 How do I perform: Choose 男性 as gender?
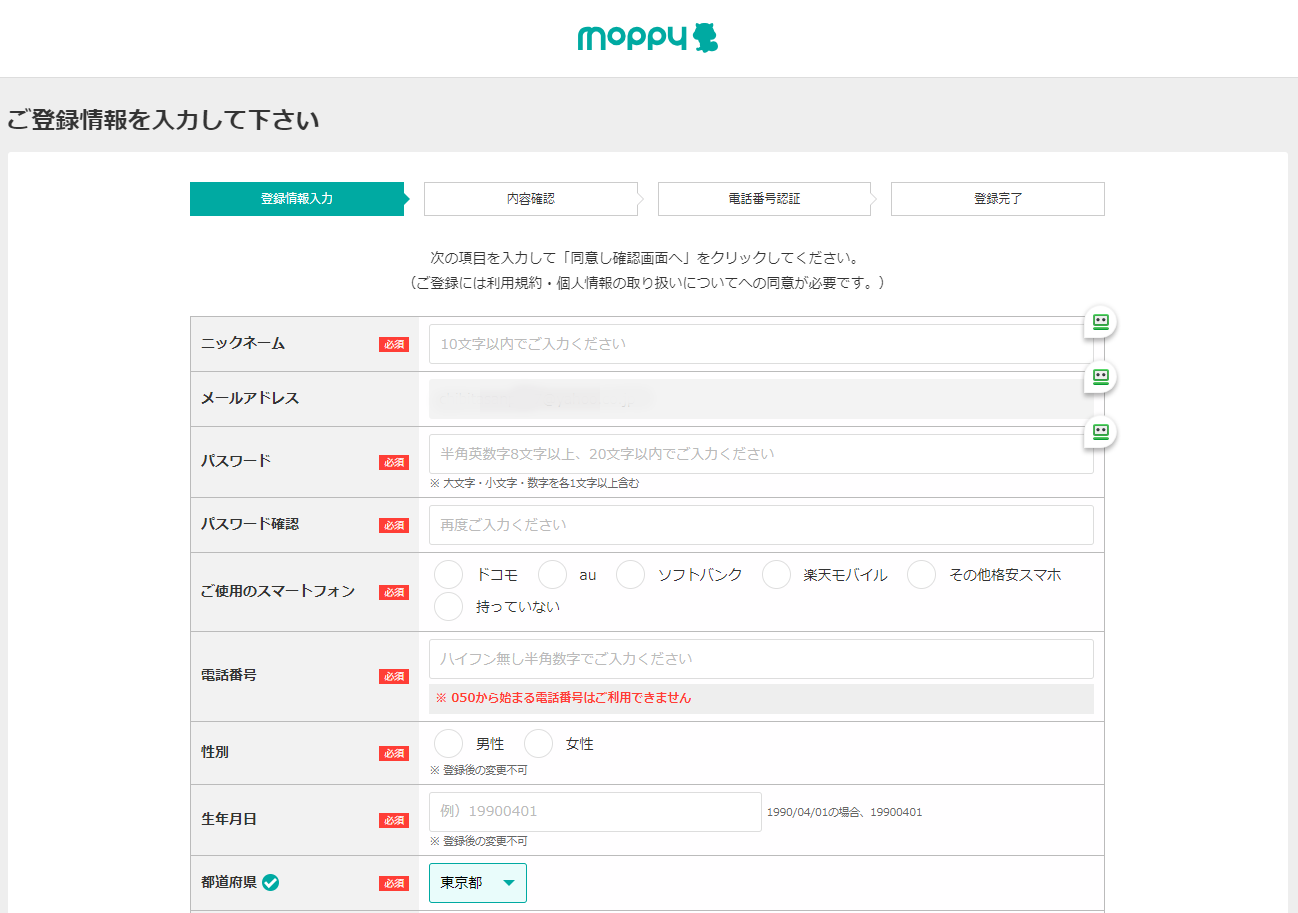(447, 744)
